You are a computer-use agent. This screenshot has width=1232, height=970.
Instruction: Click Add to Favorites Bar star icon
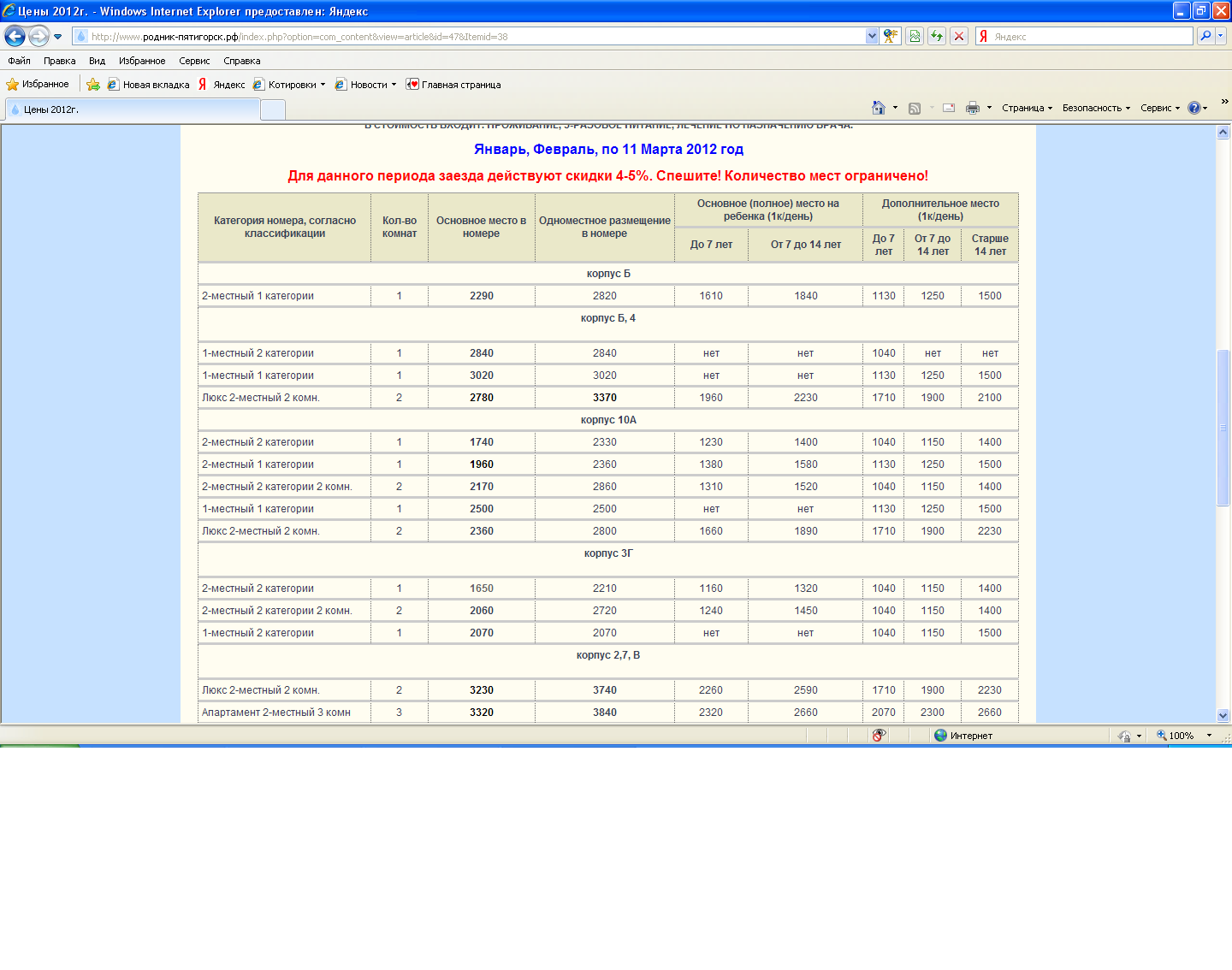click(x=93, y=85)
